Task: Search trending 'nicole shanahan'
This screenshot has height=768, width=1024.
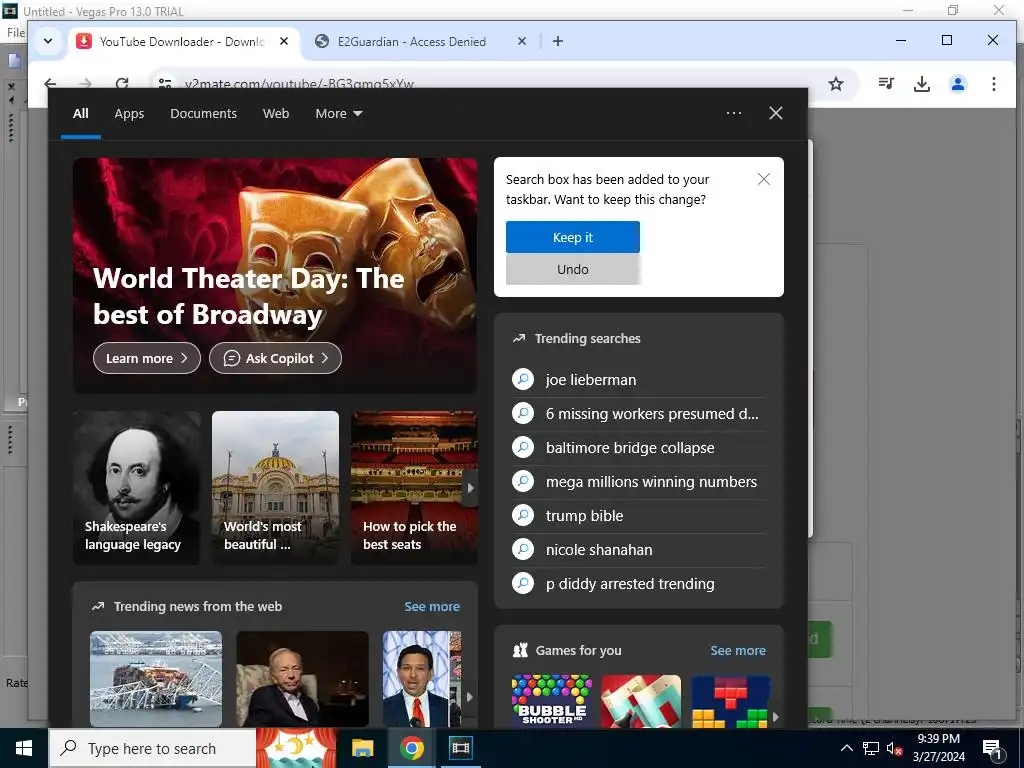Action: [x=639, y=549]
